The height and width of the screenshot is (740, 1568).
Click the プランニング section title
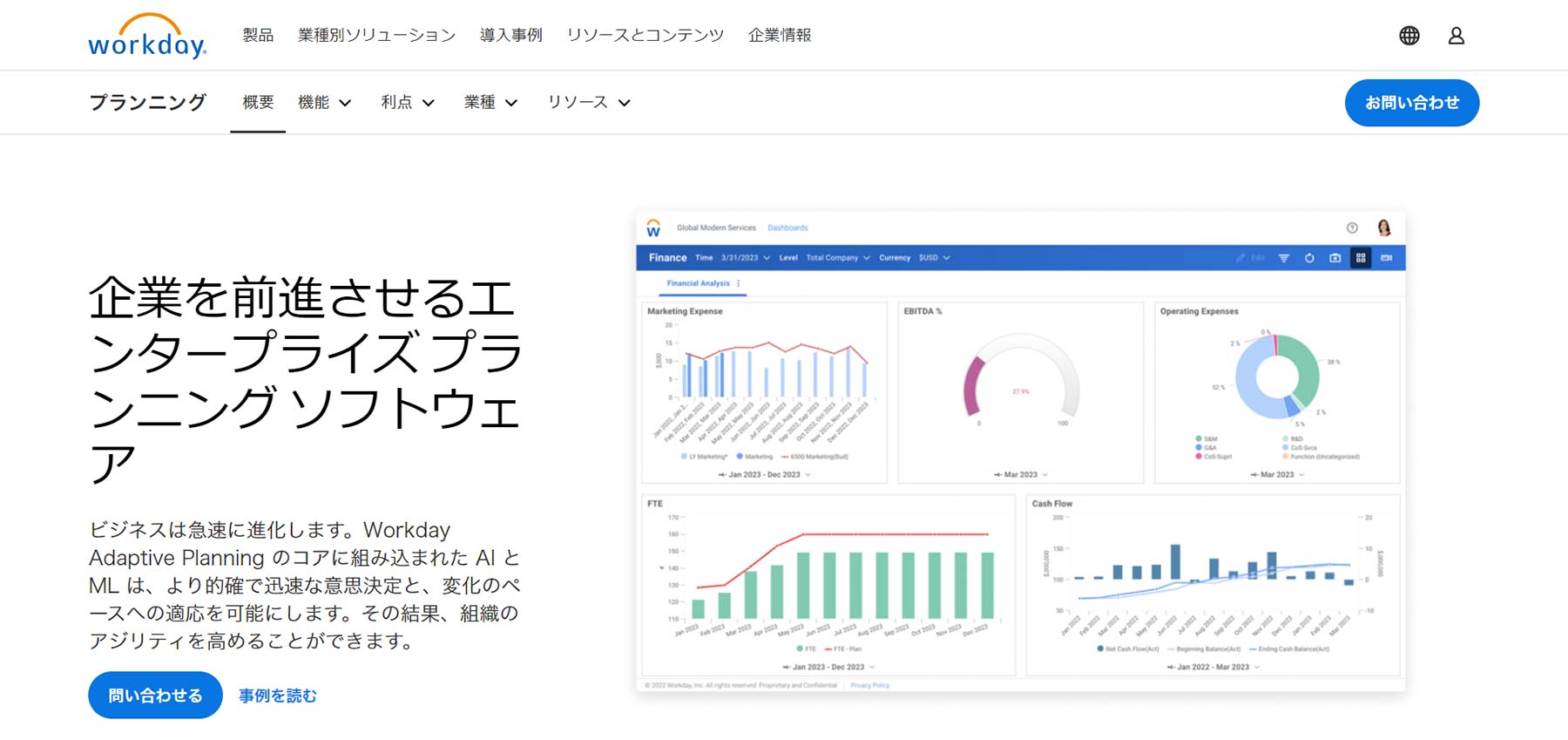(147, 103)
